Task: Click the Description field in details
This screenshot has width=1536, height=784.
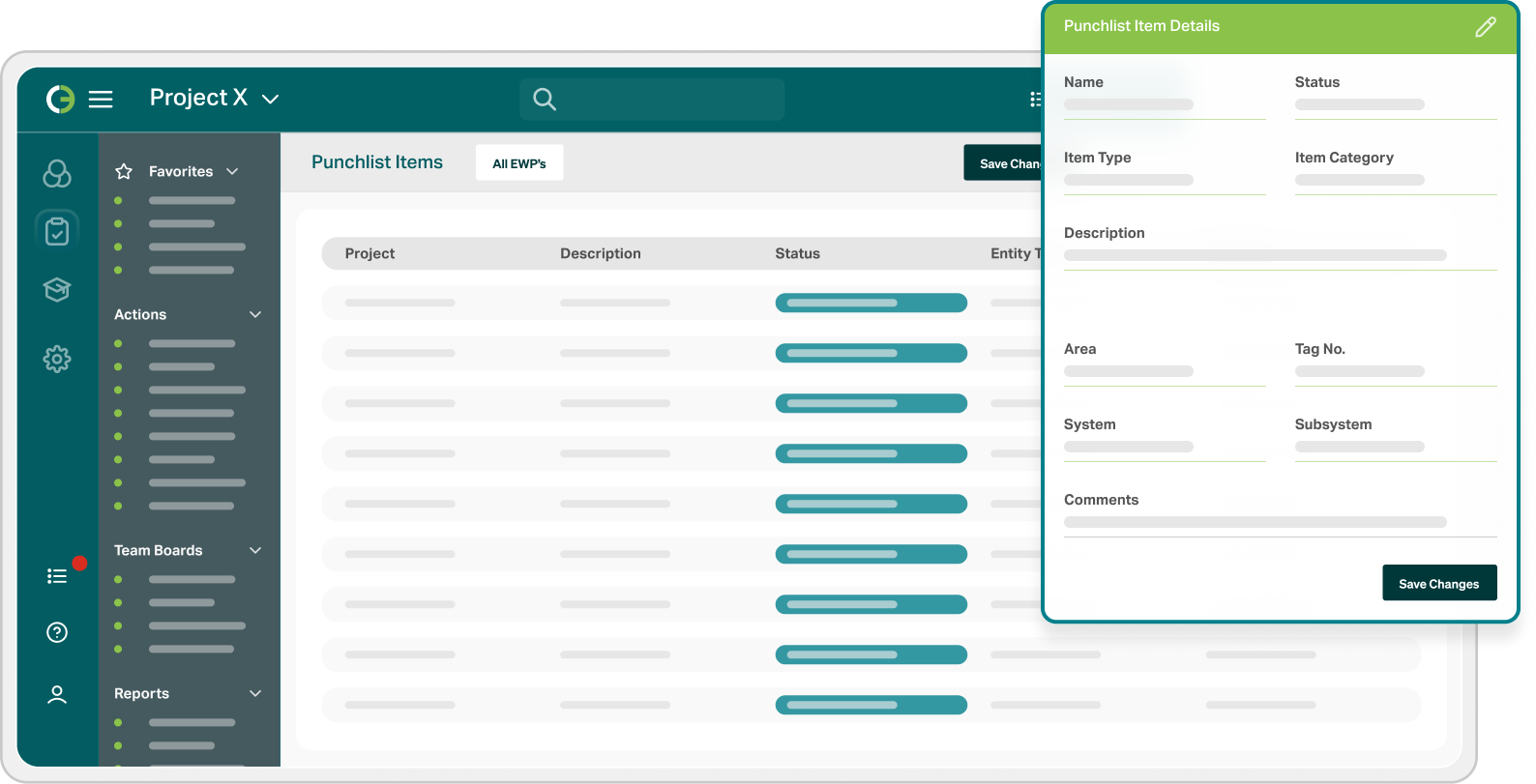Action: tap(1281, 255)
